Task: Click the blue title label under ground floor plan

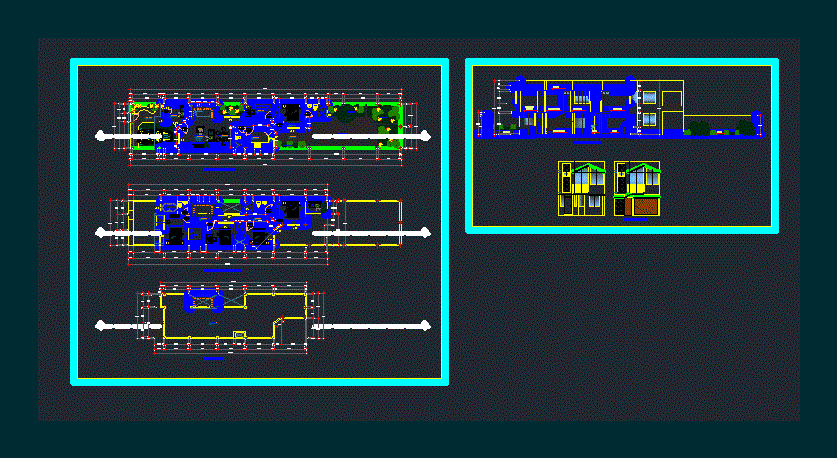Action: click(x=219, y=171)
